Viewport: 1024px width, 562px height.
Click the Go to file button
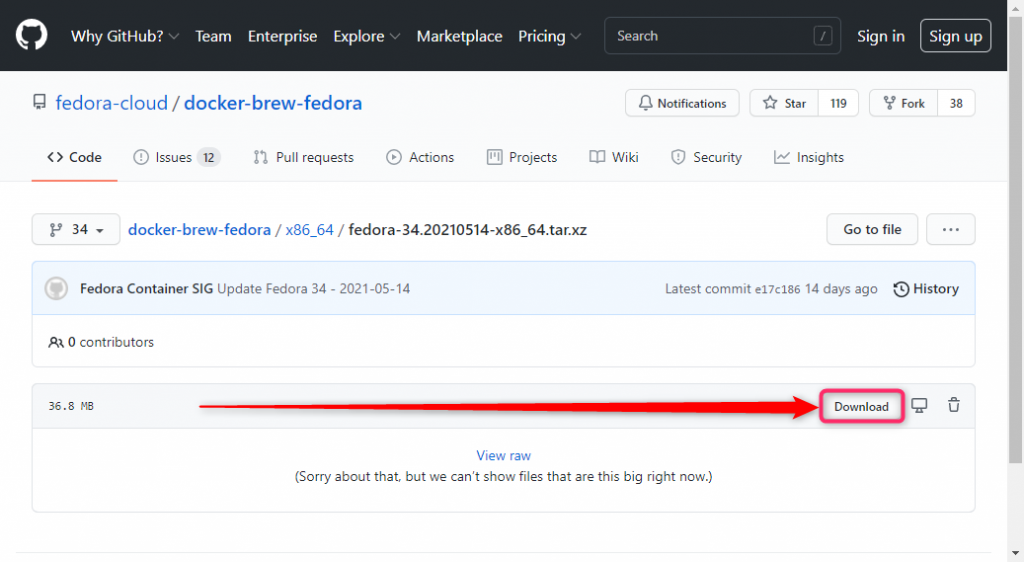click(x=872, y=229)
